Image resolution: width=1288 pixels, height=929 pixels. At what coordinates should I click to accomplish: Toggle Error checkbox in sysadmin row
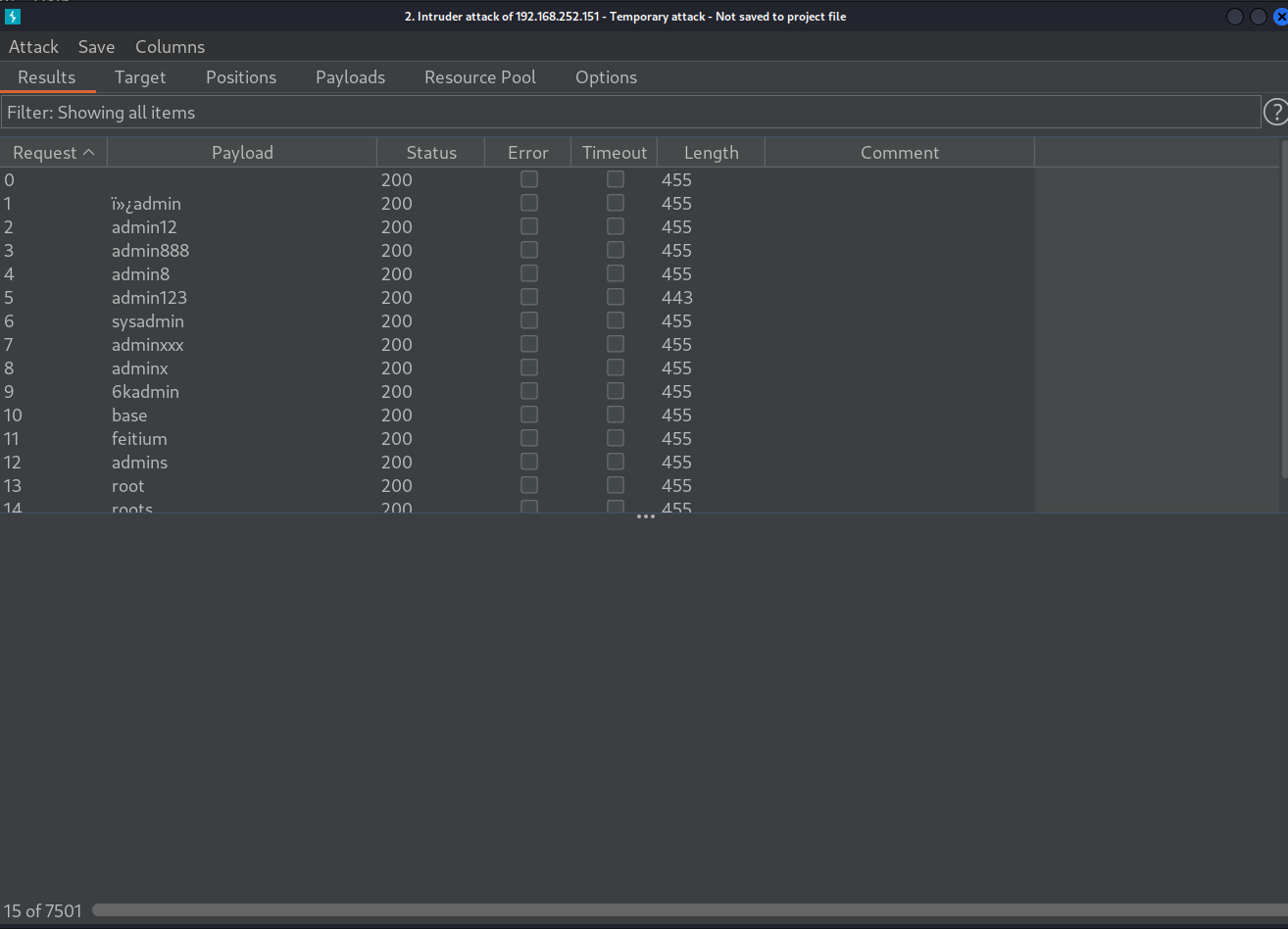coord(529,320)
